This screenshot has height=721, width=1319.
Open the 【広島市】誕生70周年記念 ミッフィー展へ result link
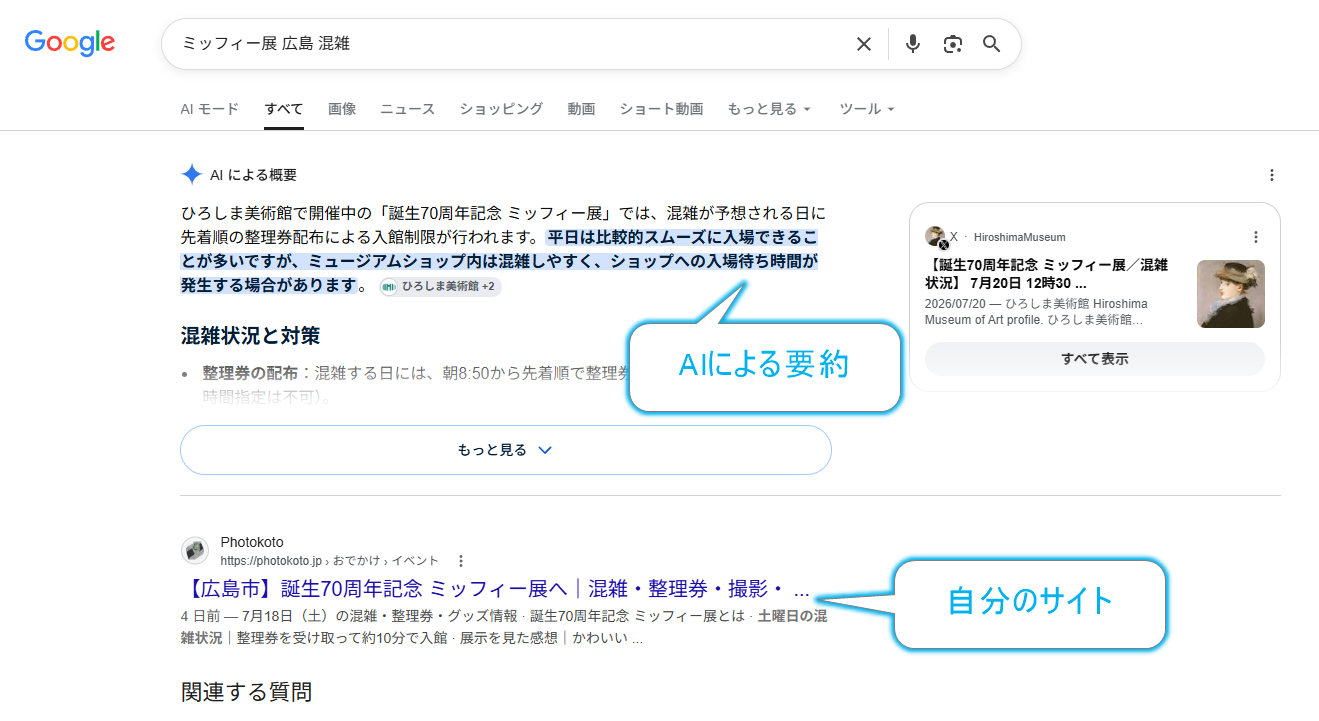(497, 587)
